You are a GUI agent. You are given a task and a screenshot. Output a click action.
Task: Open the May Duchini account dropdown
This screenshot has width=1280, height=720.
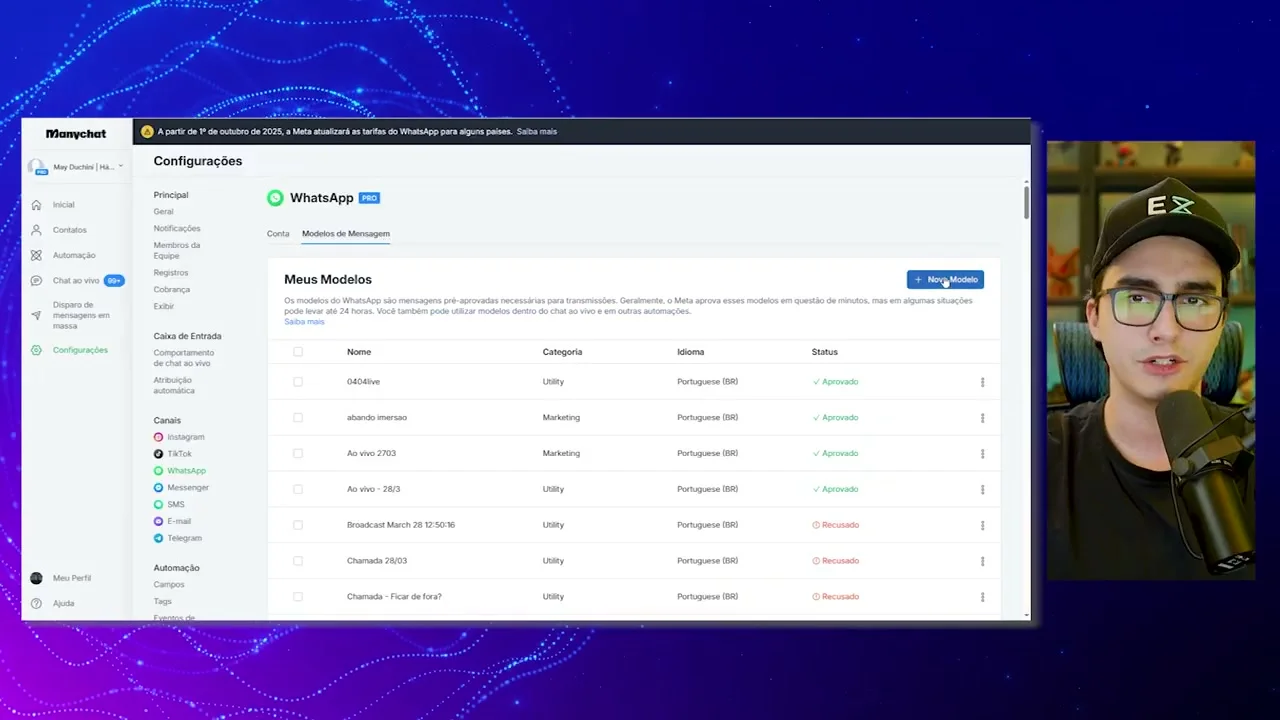pyautogui.click(x=76, y=167)
